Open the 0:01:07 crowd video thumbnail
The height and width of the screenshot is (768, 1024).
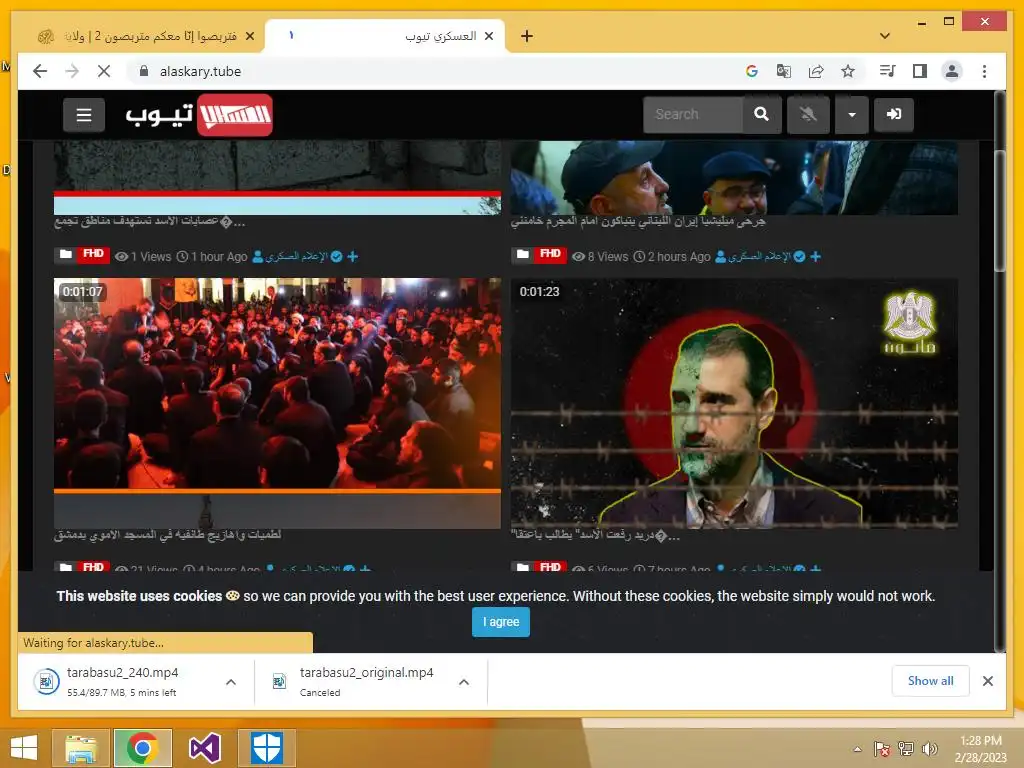[278, 403]
